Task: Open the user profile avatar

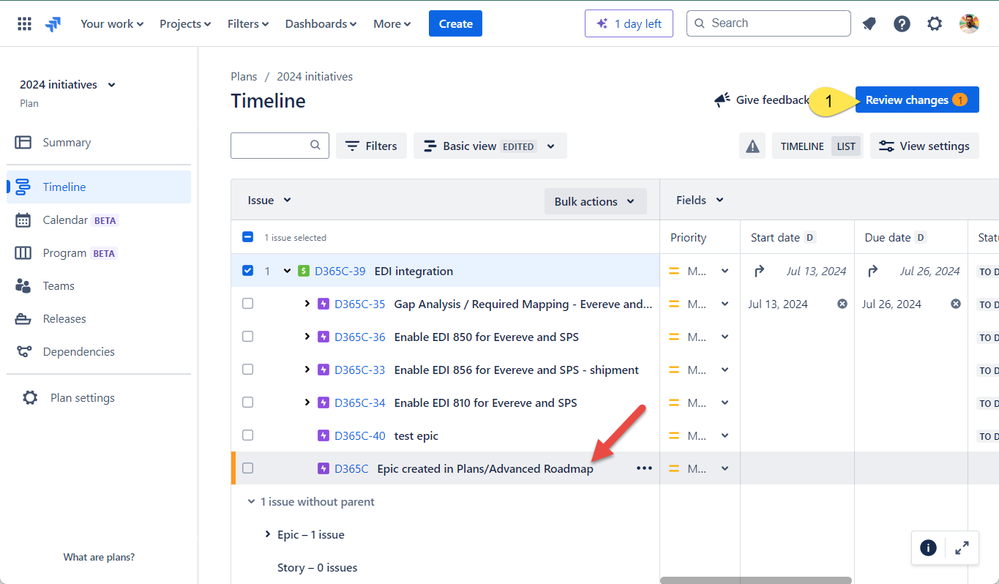Action: (968, 24)
